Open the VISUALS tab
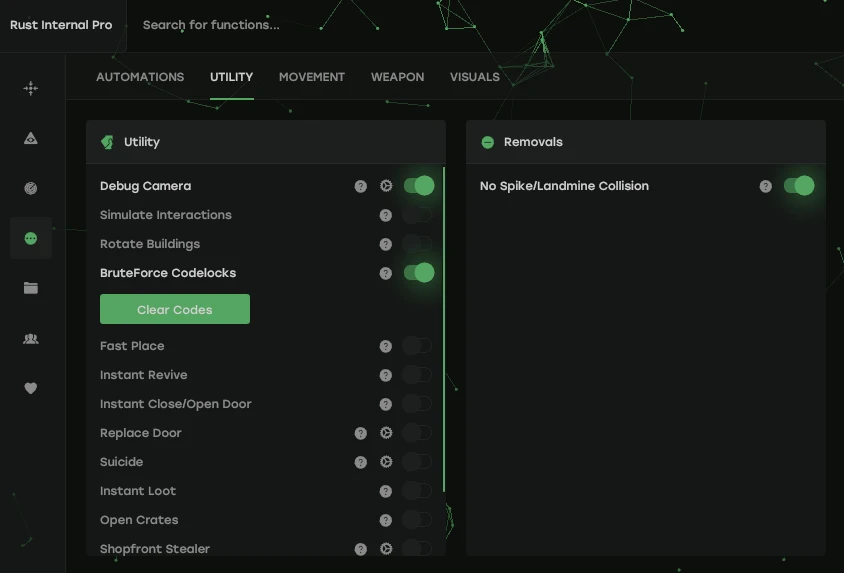Screen dimensions: 844x573 475,77
